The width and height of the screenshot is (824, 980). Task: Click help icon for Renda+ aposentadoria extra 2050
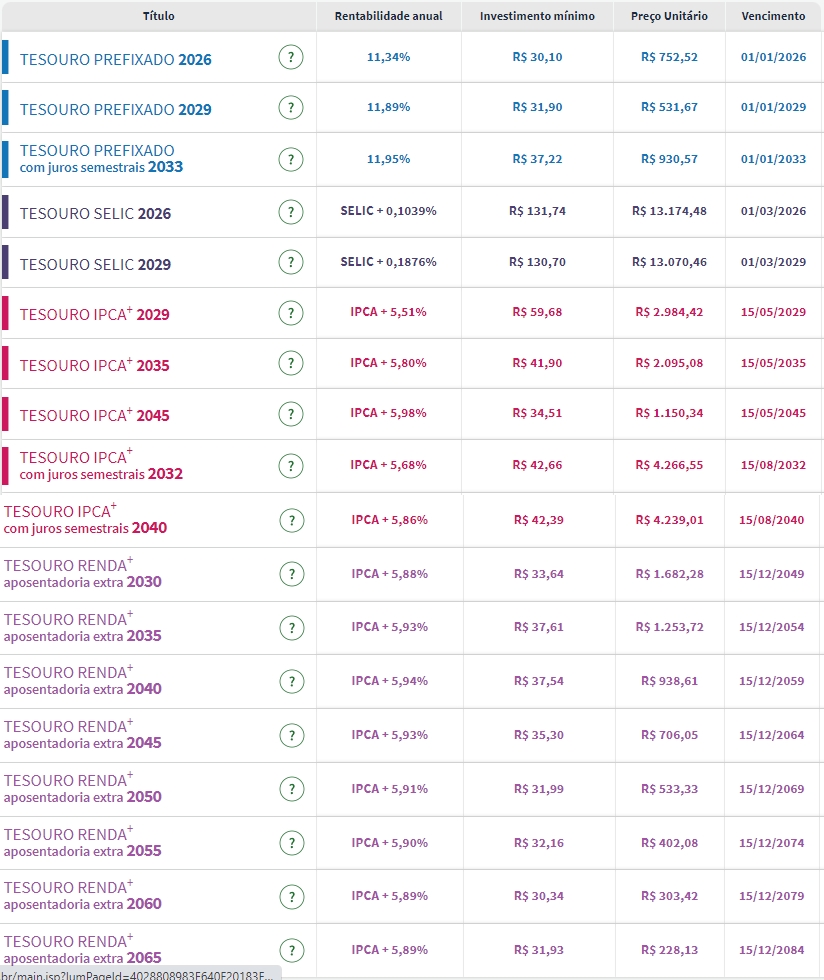[x=291, y=789]
